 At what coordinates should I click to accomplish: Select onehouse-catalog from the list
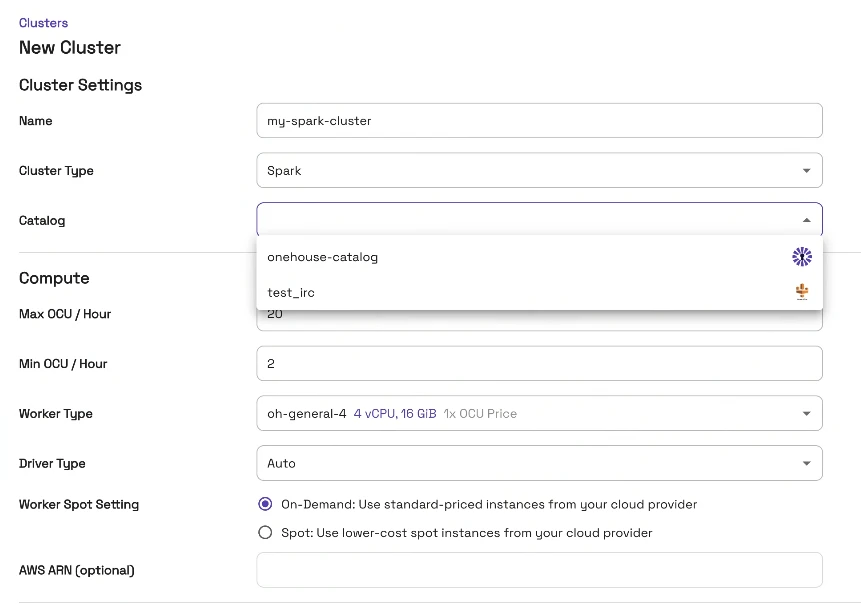click(x=539, y=256)
